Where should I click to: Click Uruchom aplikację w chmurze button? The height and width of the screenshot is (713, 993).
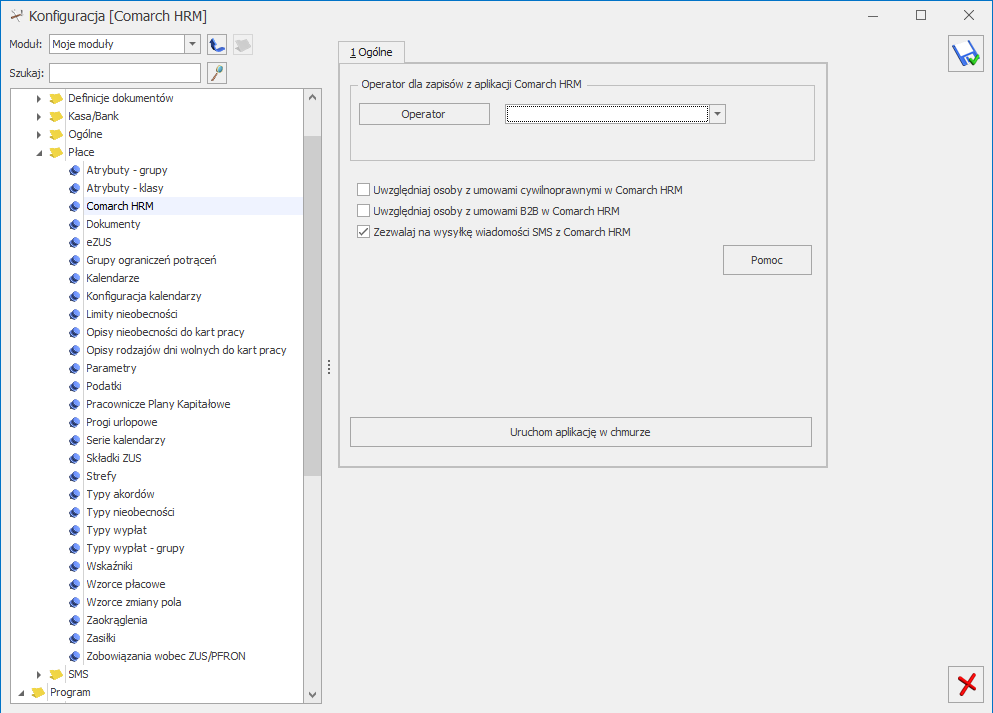(580, 432)
